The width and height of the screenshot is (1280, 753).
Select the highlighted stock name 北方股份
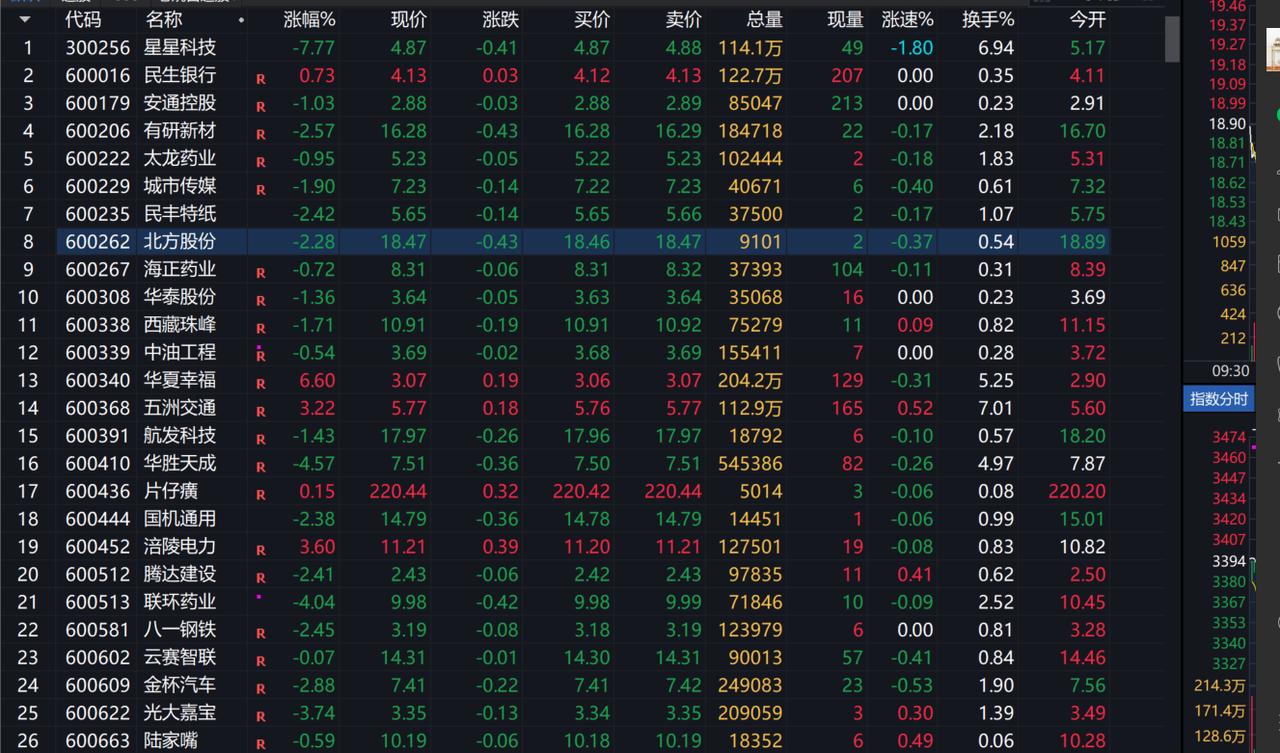tap(180, 241)
